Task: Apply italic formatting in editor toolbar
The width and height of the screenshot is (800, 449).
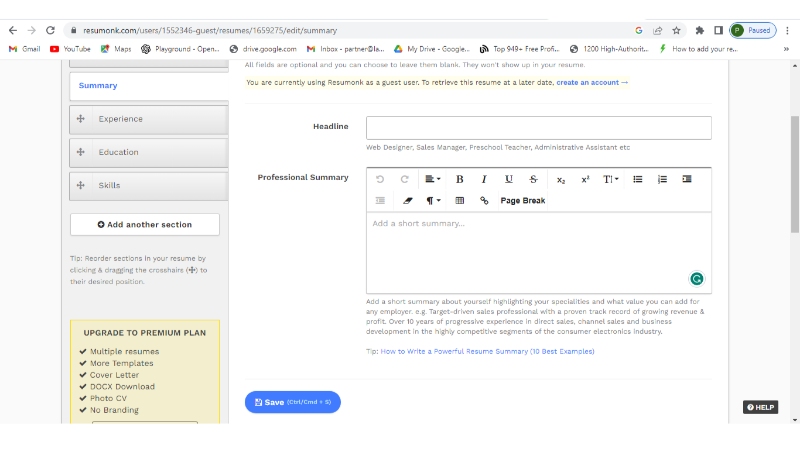Action: pyautogui.click(x=484, y=179)
